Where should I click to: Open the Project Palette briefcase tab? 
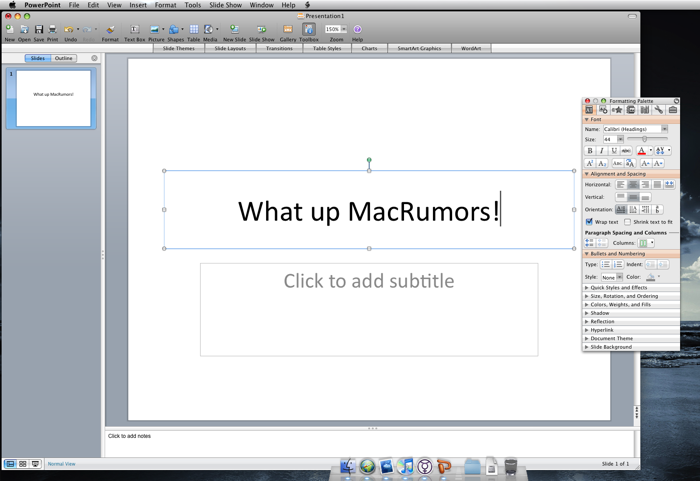pyautogui.click(x=673, y=110)
